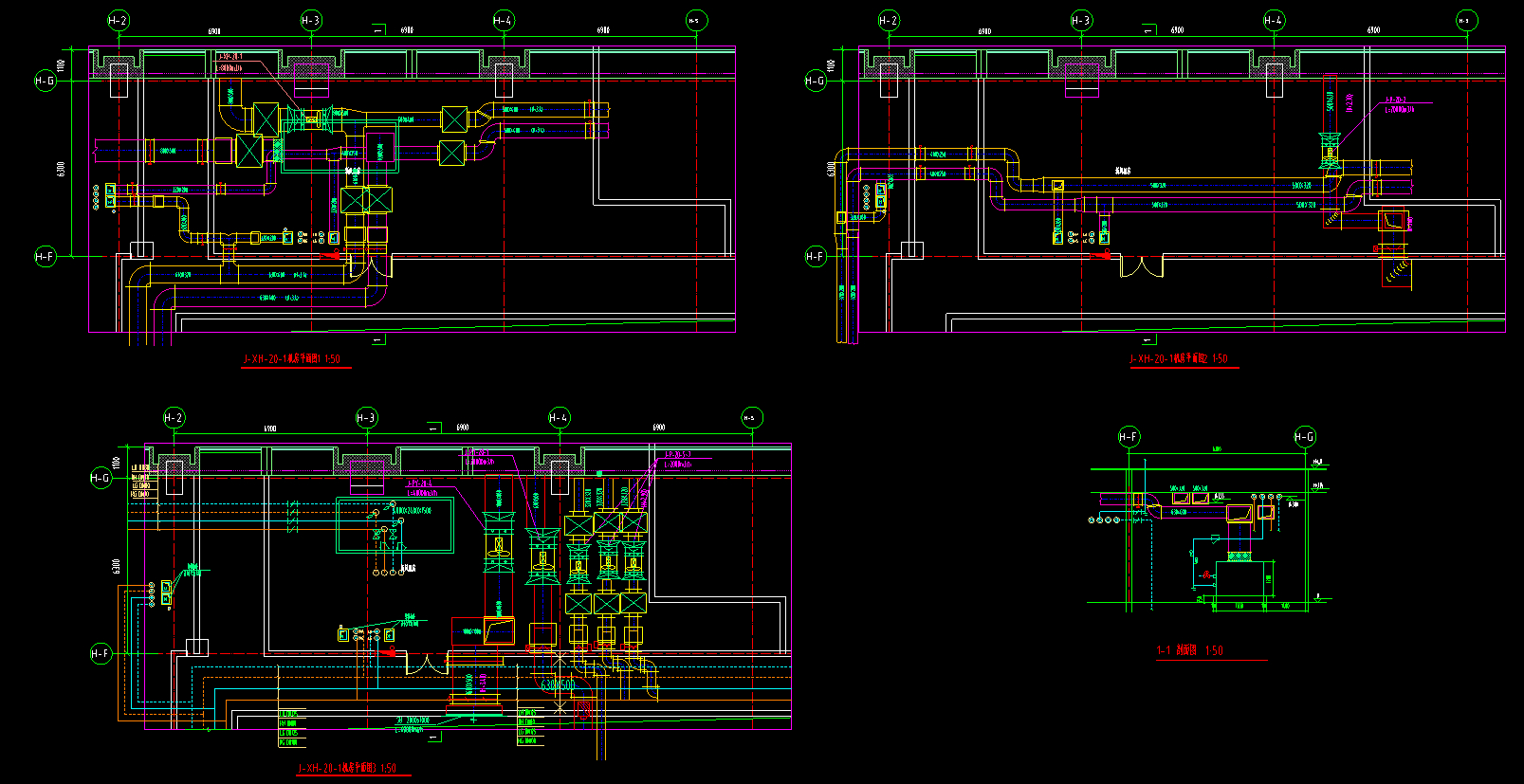Select the 6300 vertical dimension in 平面图2

click(832, 169)
